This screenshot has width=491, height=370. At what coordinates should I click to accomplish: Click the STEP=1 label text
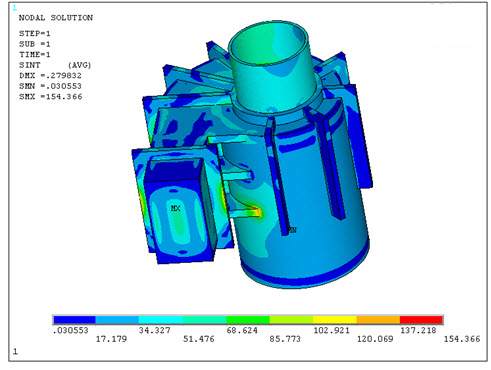point(35,33)
